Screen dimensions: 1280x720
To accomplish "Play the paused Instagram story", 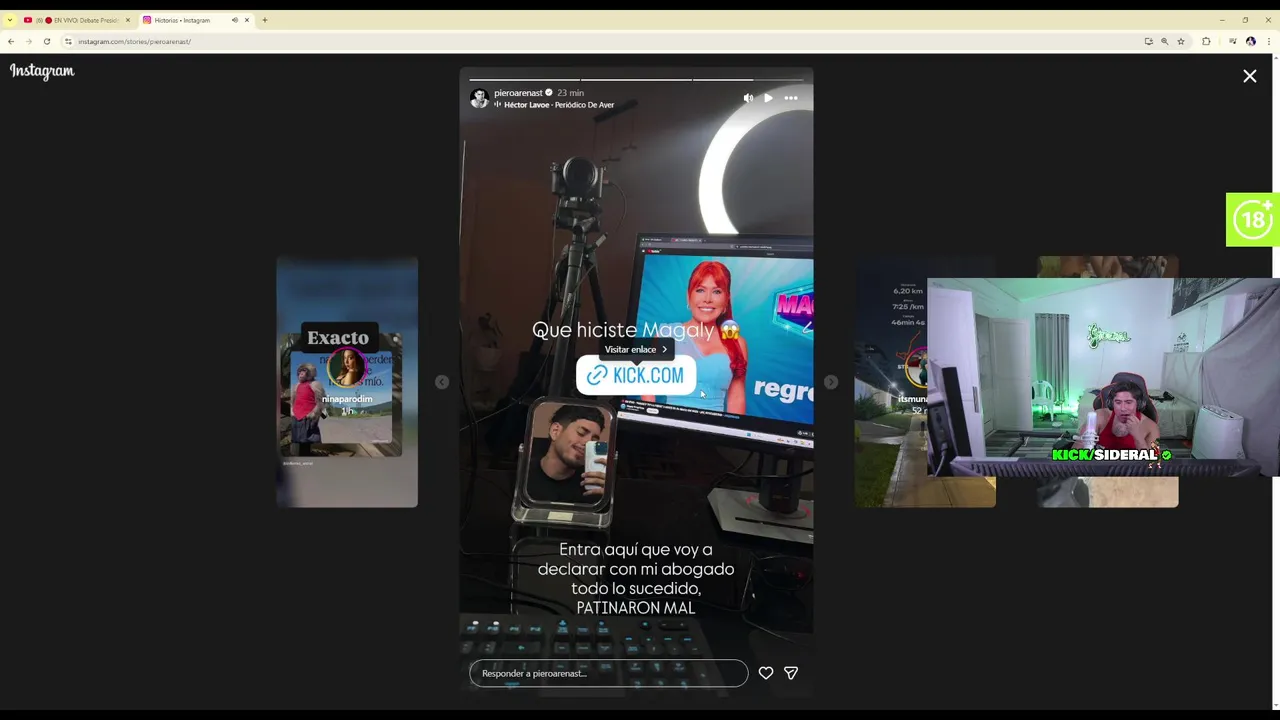I will pyautogui.click(x=768, y=98).
